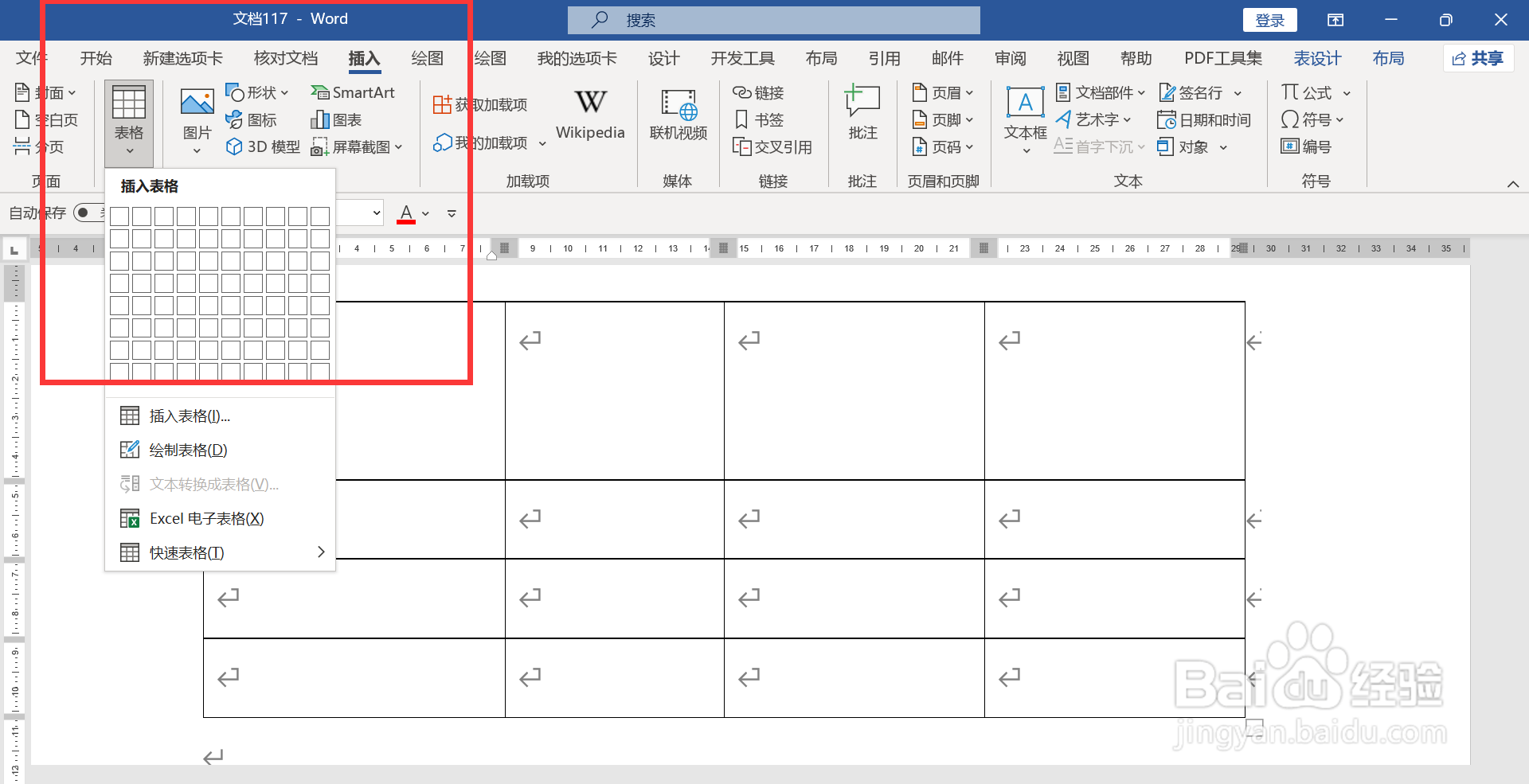Insert Online Video

(x=678, y=115)
